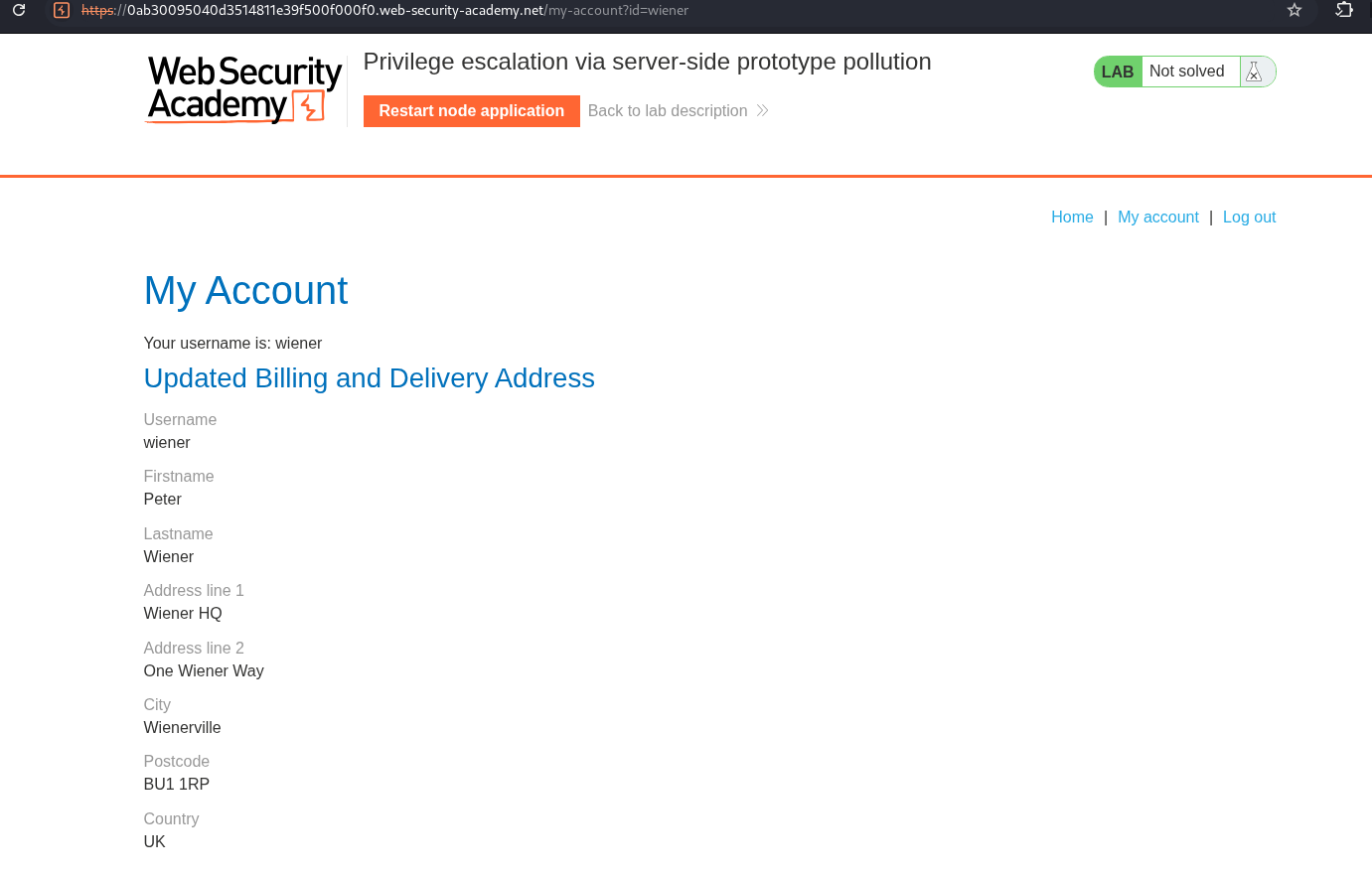This screenshot has width=1372, height=880.
Task: Click the My Account page heading
Action: pos(245,291)
